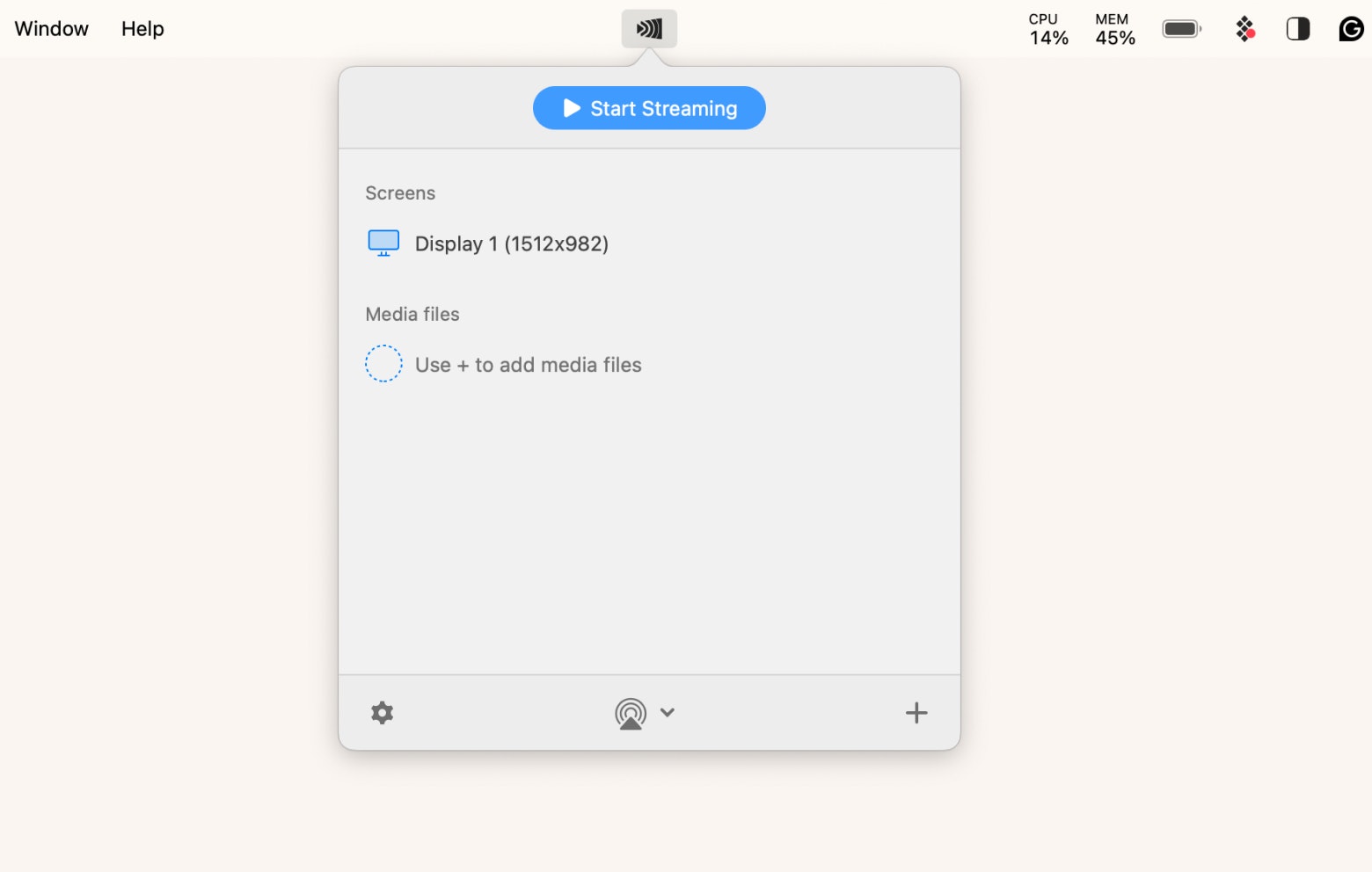
Task: Click the dashed circle media placeholder
Action: click(x=383, y=364)
